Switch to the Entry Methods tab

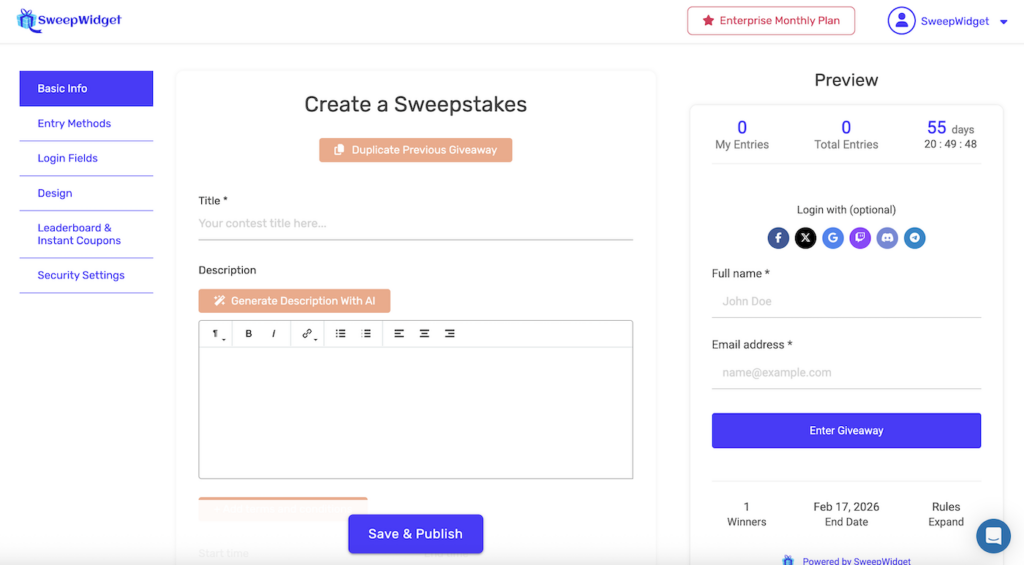74,124
